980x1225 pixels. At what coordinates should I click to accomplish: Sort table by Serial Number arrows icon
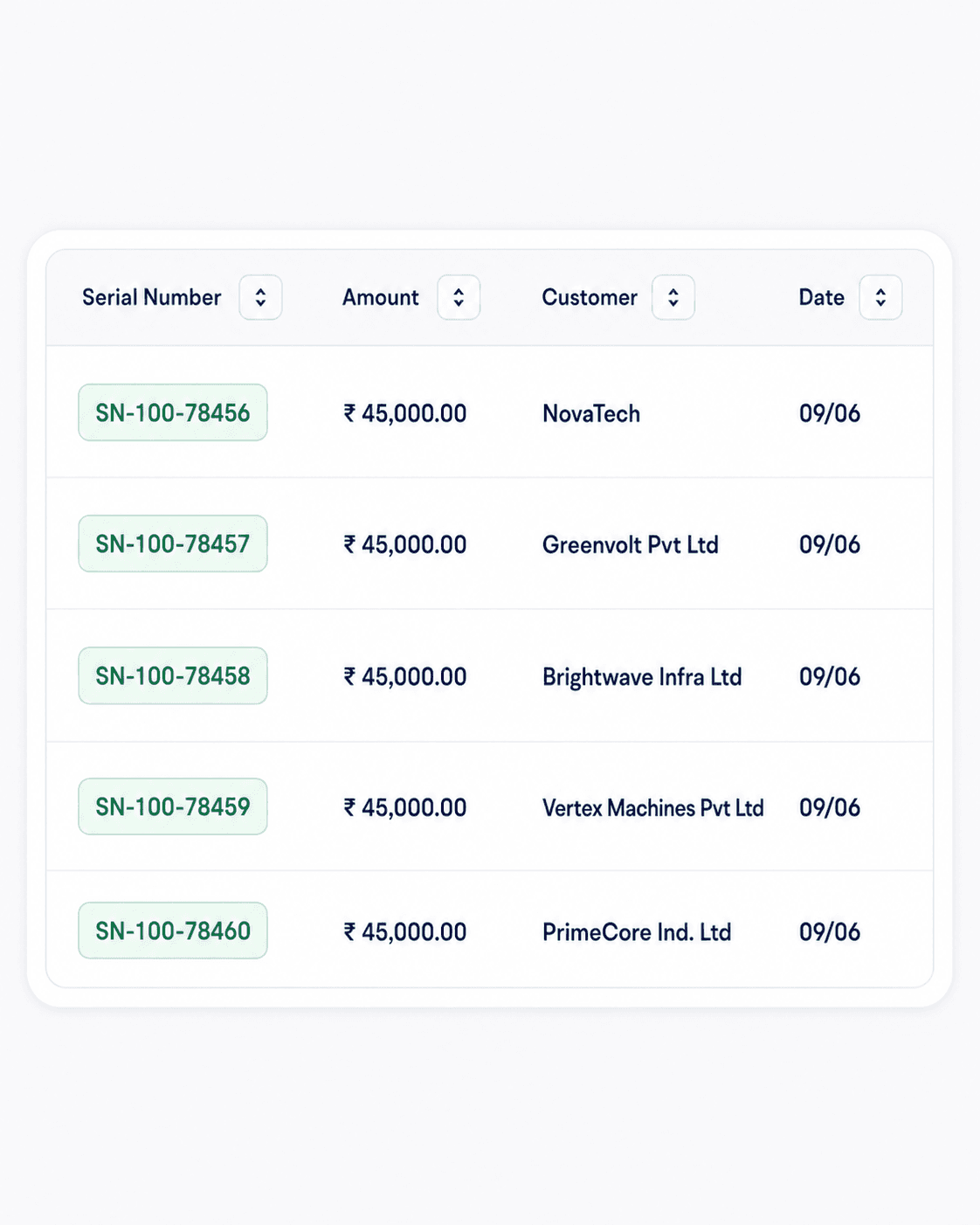pyautogui.click(x=260, y=297)
